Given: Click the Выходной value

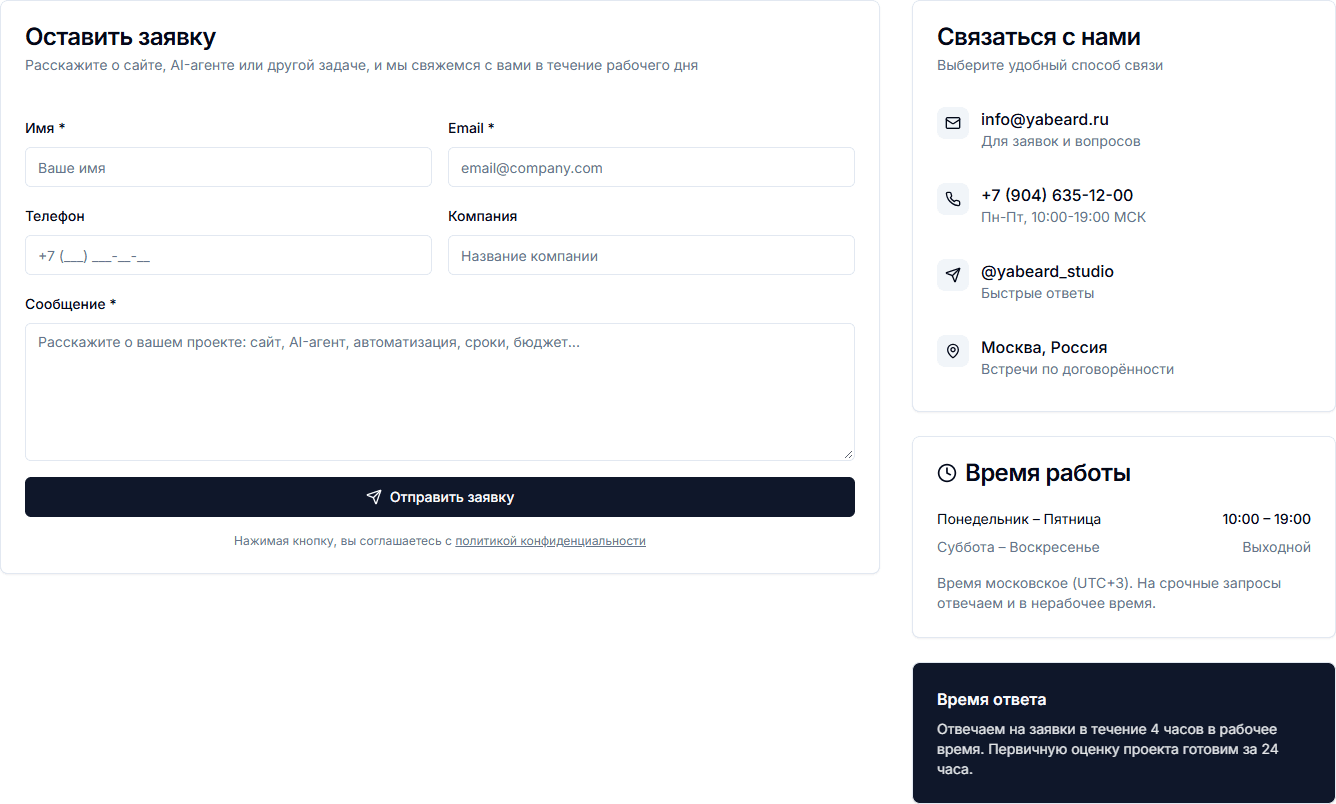Looking at the screenshot, I should (1276, 547).
